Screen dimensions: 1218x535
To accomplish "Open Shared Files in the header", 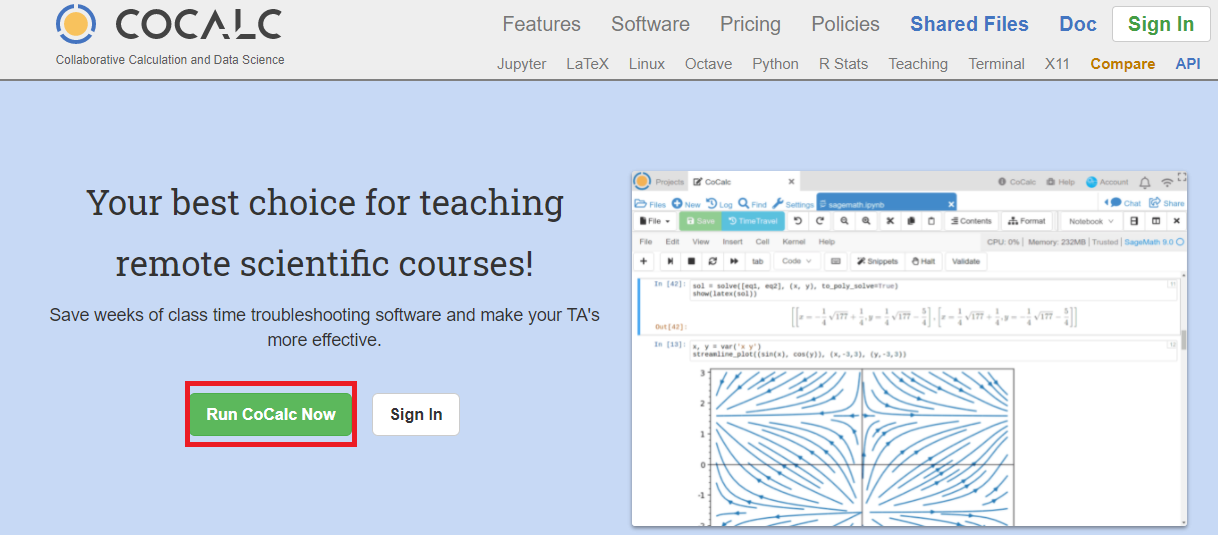I will coord(969,24).
